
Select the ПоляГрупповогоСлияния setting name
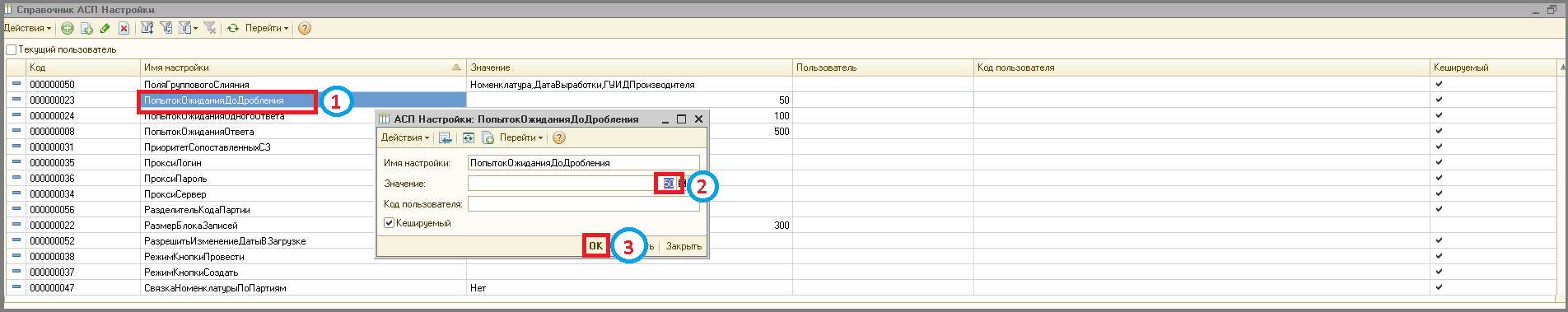coord(196,85)
